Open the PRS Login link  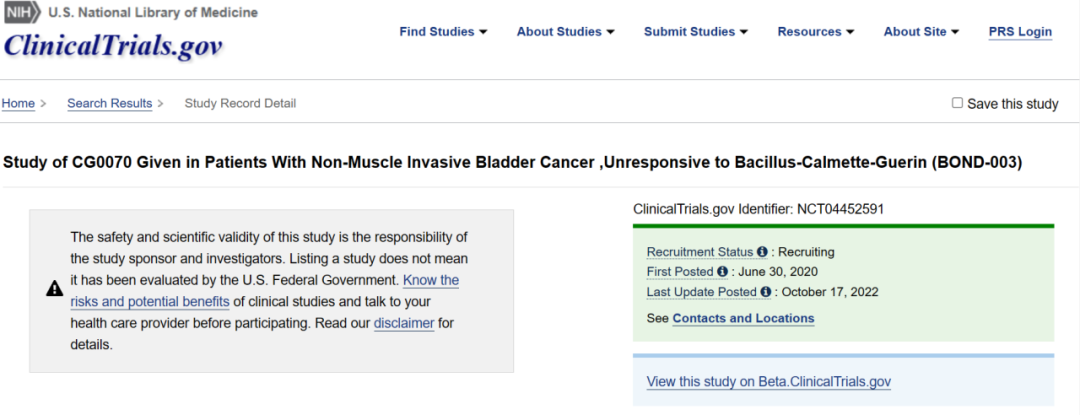1020,32
